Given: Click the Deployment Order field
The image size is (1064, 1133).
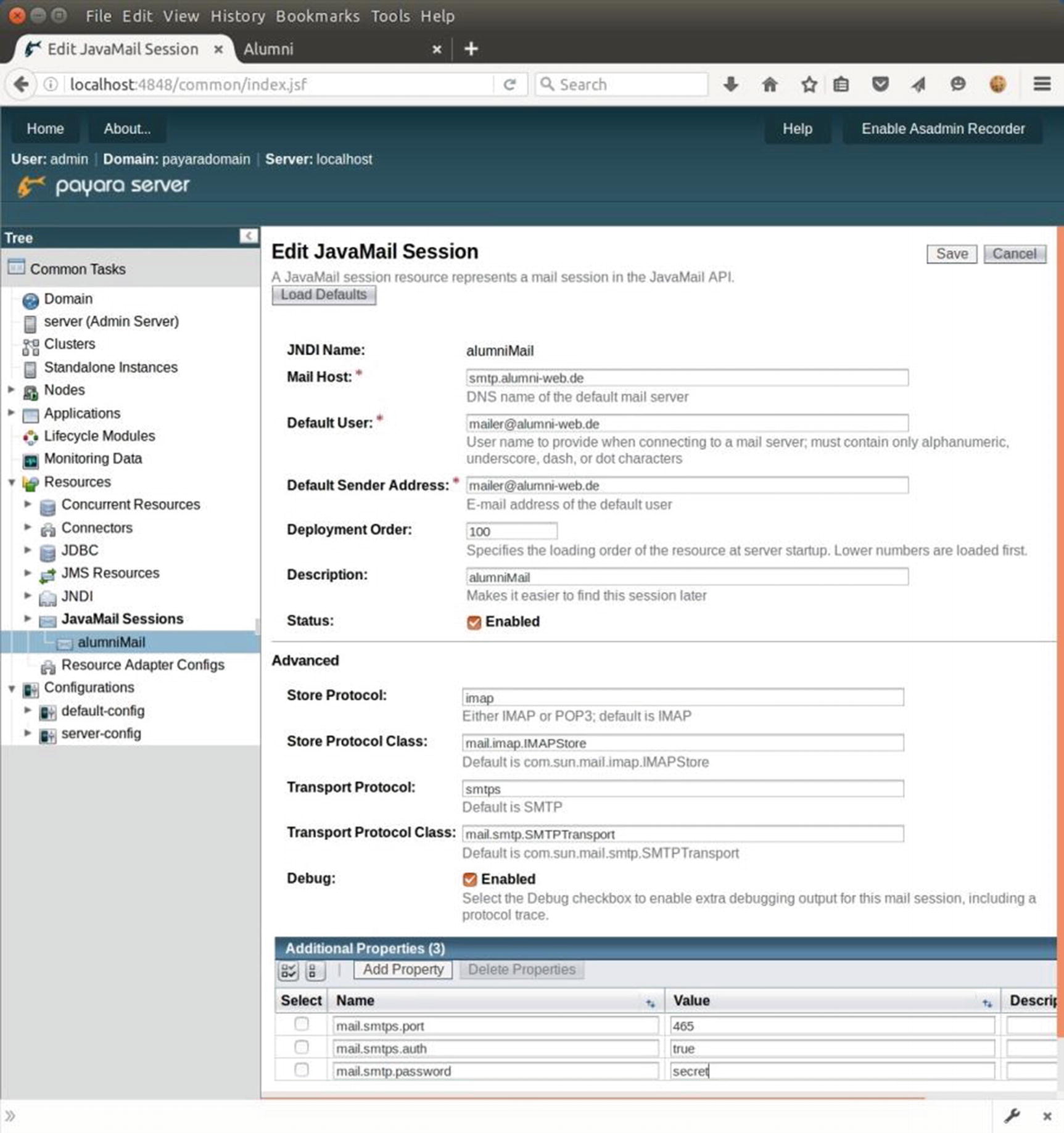Looking at the screenshot, I should pyautogui.click(x=511, y=531).
